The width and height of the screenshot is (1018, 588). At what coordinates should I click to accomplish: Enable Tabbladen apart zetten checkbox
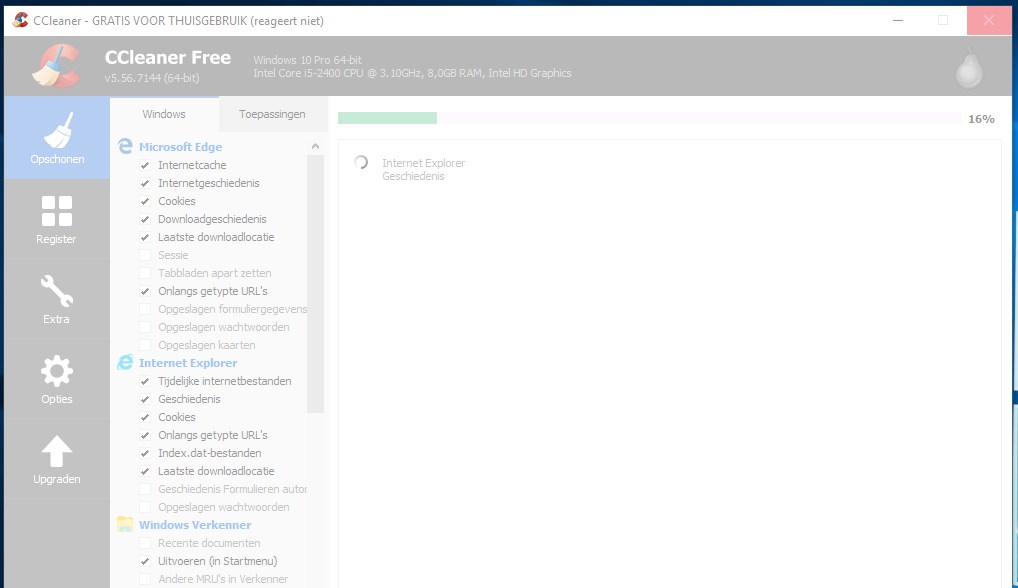[x=145, y=273]
